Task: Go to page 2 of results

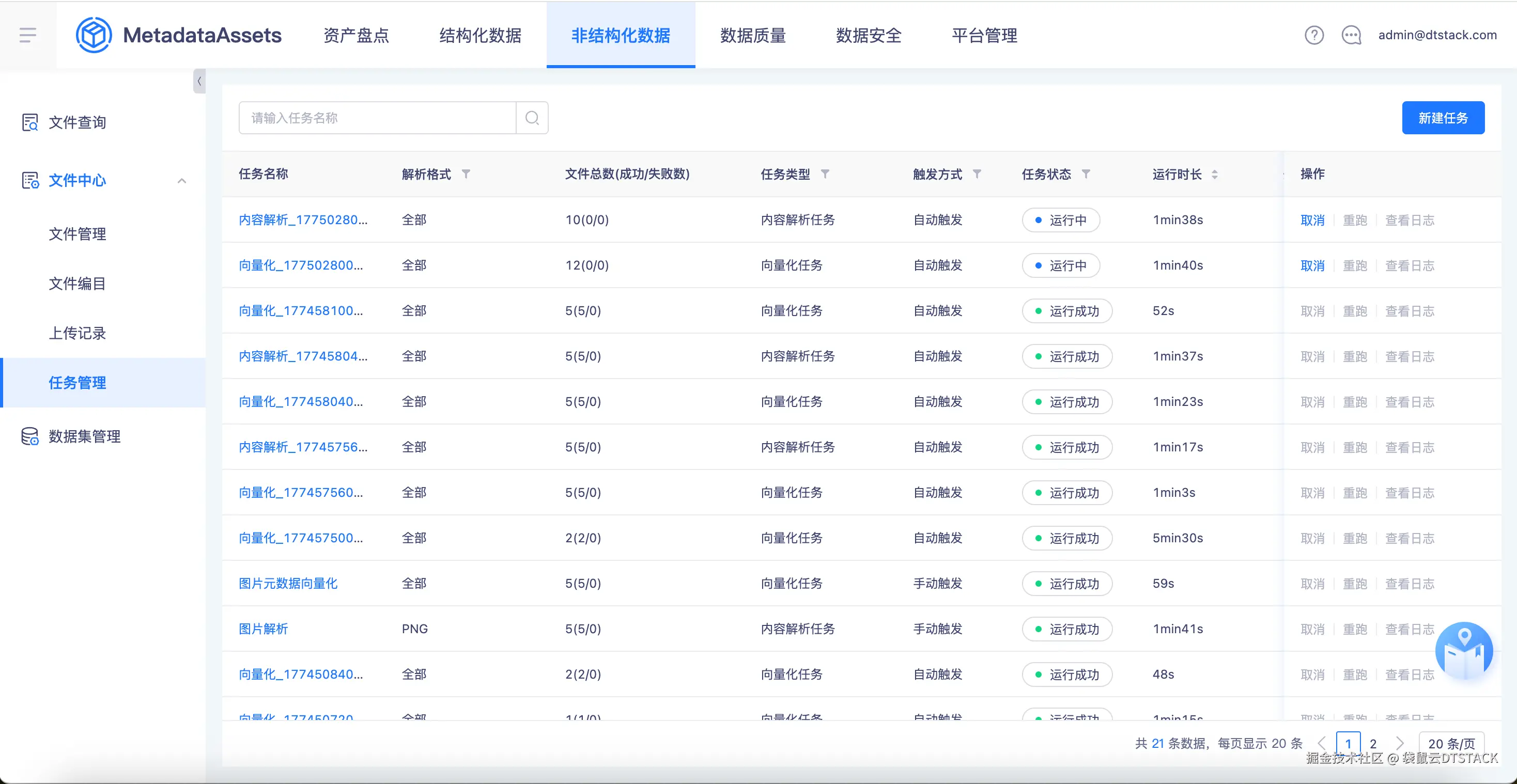Action: (1373, 743)
